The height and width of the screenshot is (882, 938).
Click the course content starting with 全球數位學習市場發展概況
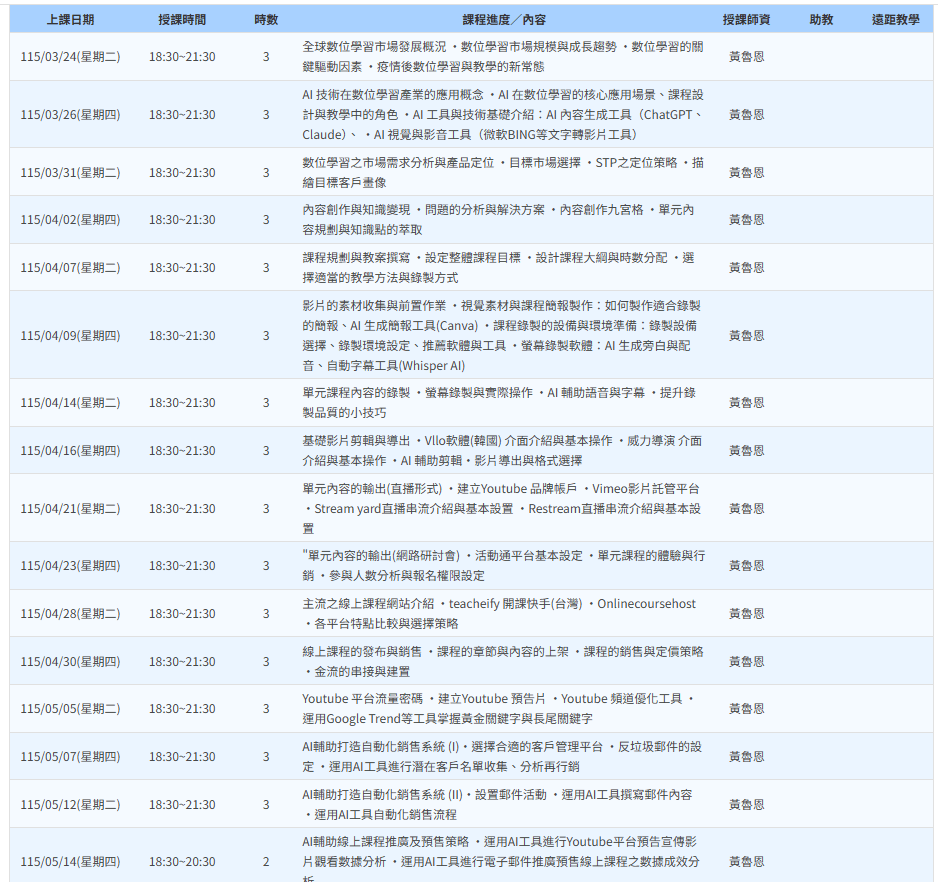[x=504, y=57]
